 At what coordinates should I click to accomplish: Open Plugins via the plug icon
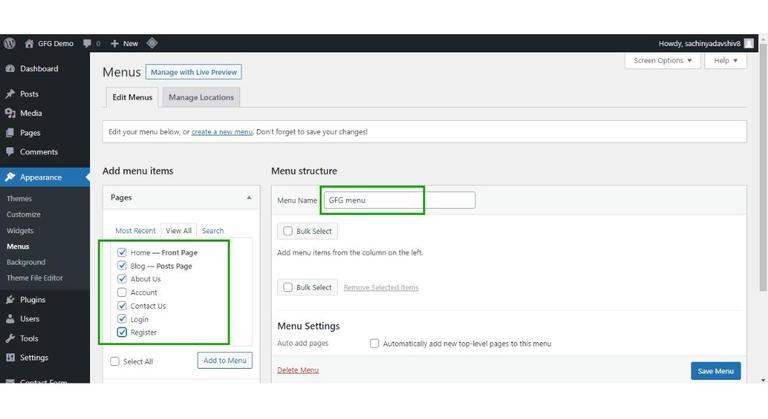pyautogui.click(x=10, y=299)
